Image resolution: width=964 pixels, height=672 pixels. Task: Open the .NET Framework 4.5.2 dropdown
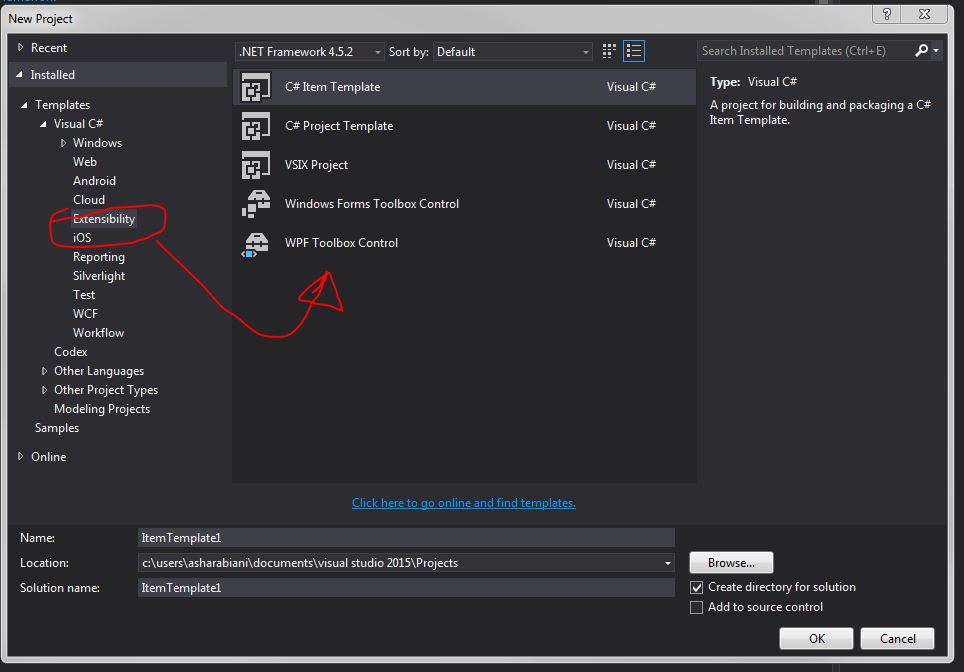tap(309, 52)
